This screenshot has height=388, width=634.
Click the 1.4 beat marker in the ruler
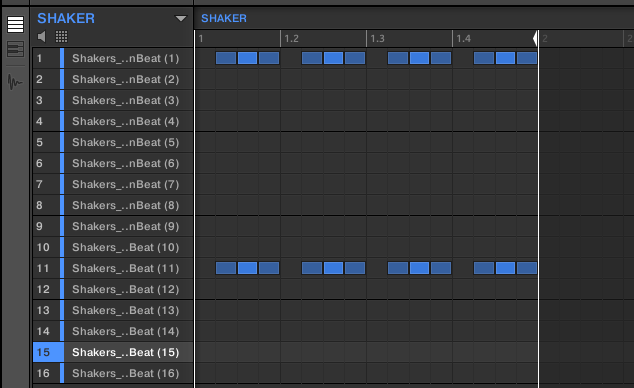point(463,39)
